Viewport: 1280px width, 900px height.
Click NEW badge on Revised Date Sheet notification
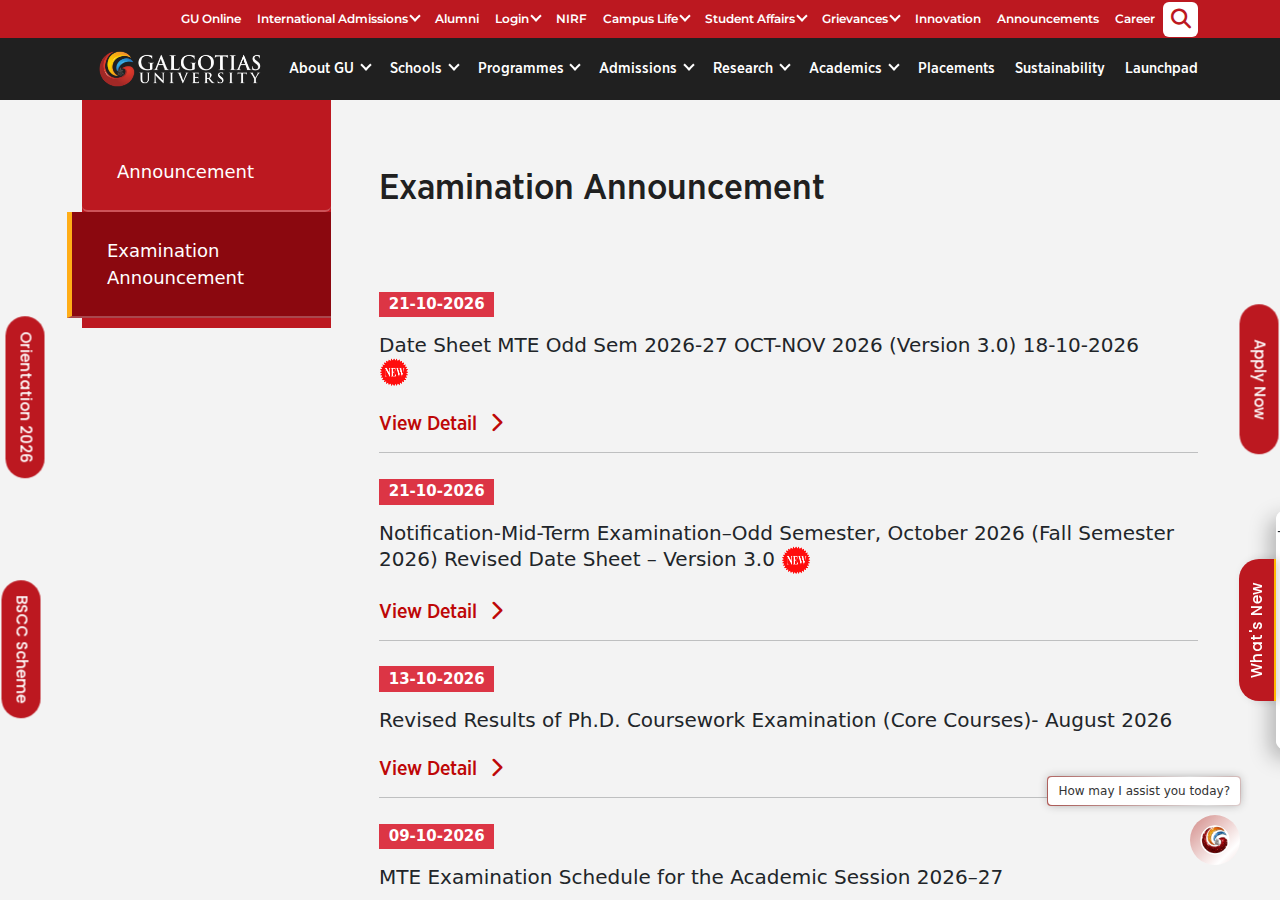[x=796, y=560]
